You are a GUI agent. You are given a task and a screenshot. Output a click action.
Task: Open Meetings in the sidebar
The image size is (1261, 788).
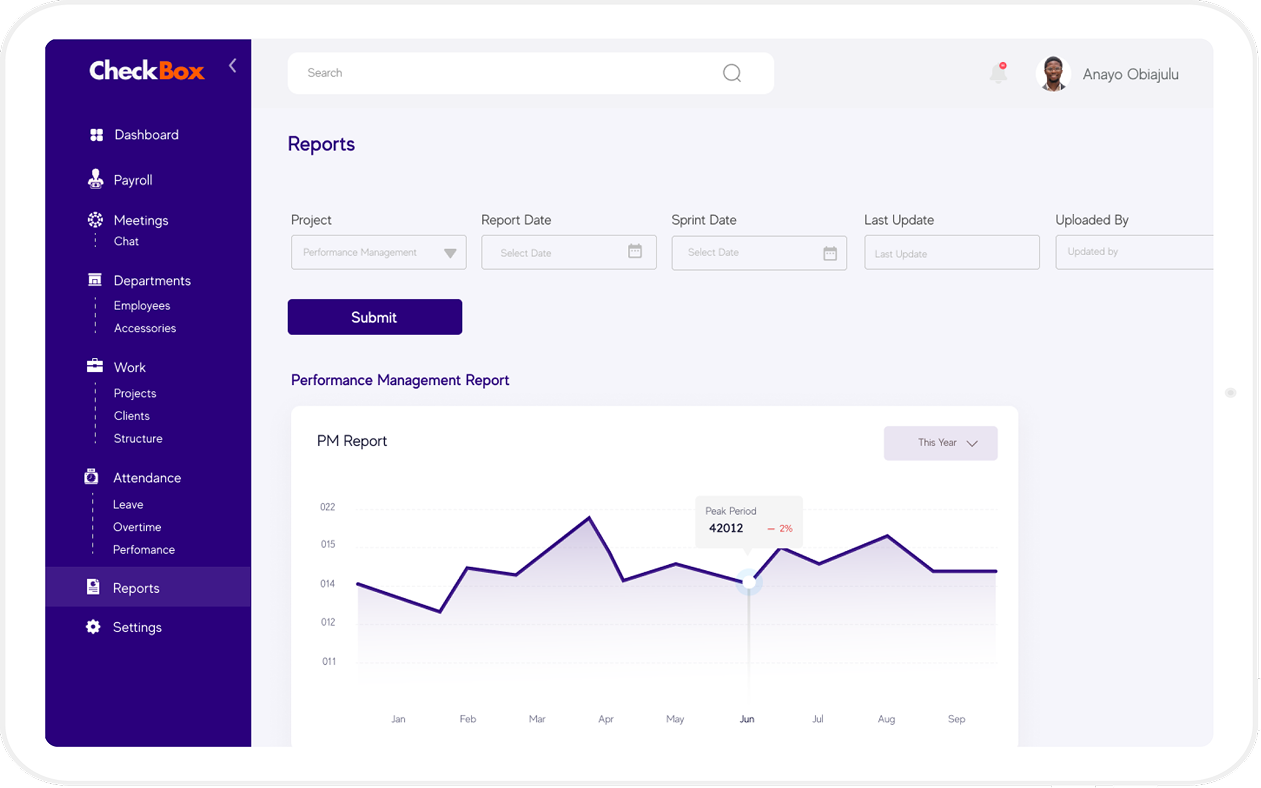click(x=140, y=220)
